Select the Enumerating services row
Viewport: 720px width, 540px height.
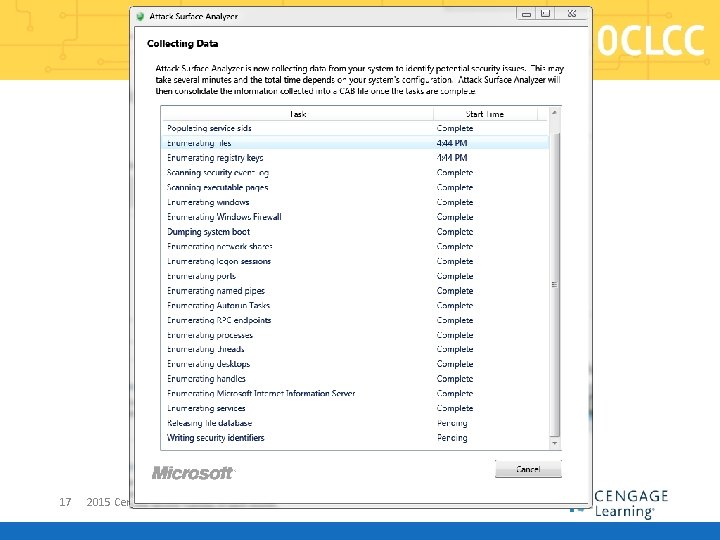[355, 408]
